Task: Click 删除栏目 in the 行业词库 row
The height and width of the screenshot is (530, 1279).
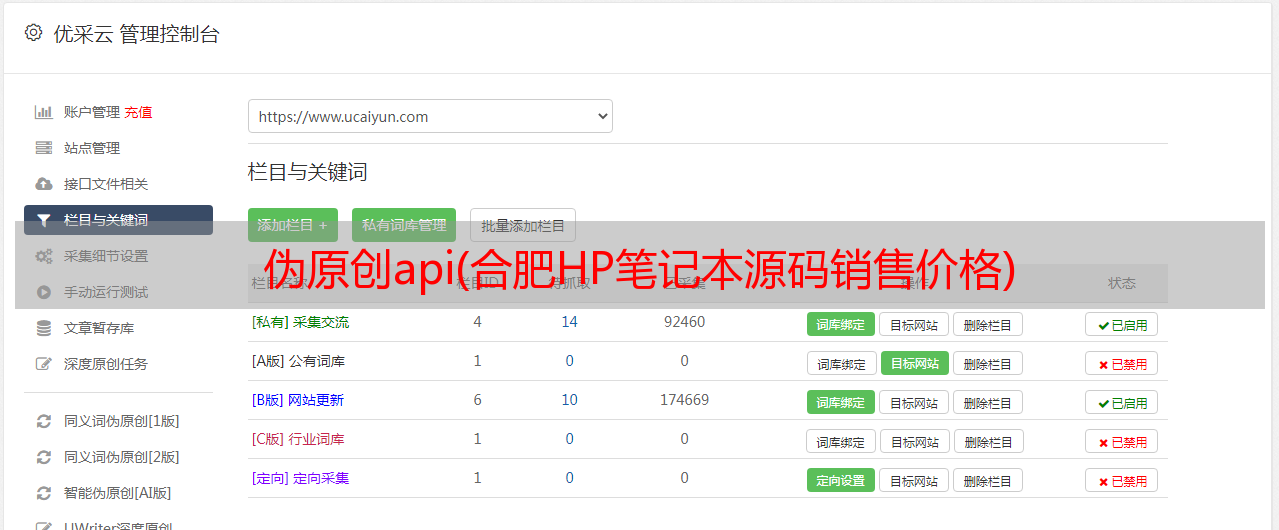Action: 989,441
